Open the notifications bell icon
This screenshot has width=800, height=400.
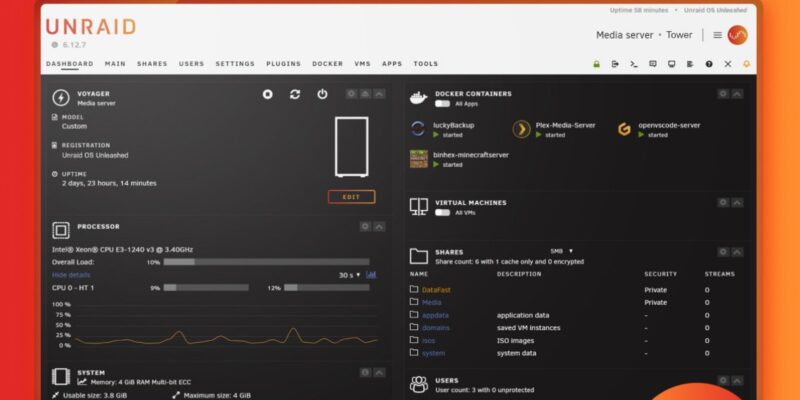pyautogui.click(x=747, y=64)
